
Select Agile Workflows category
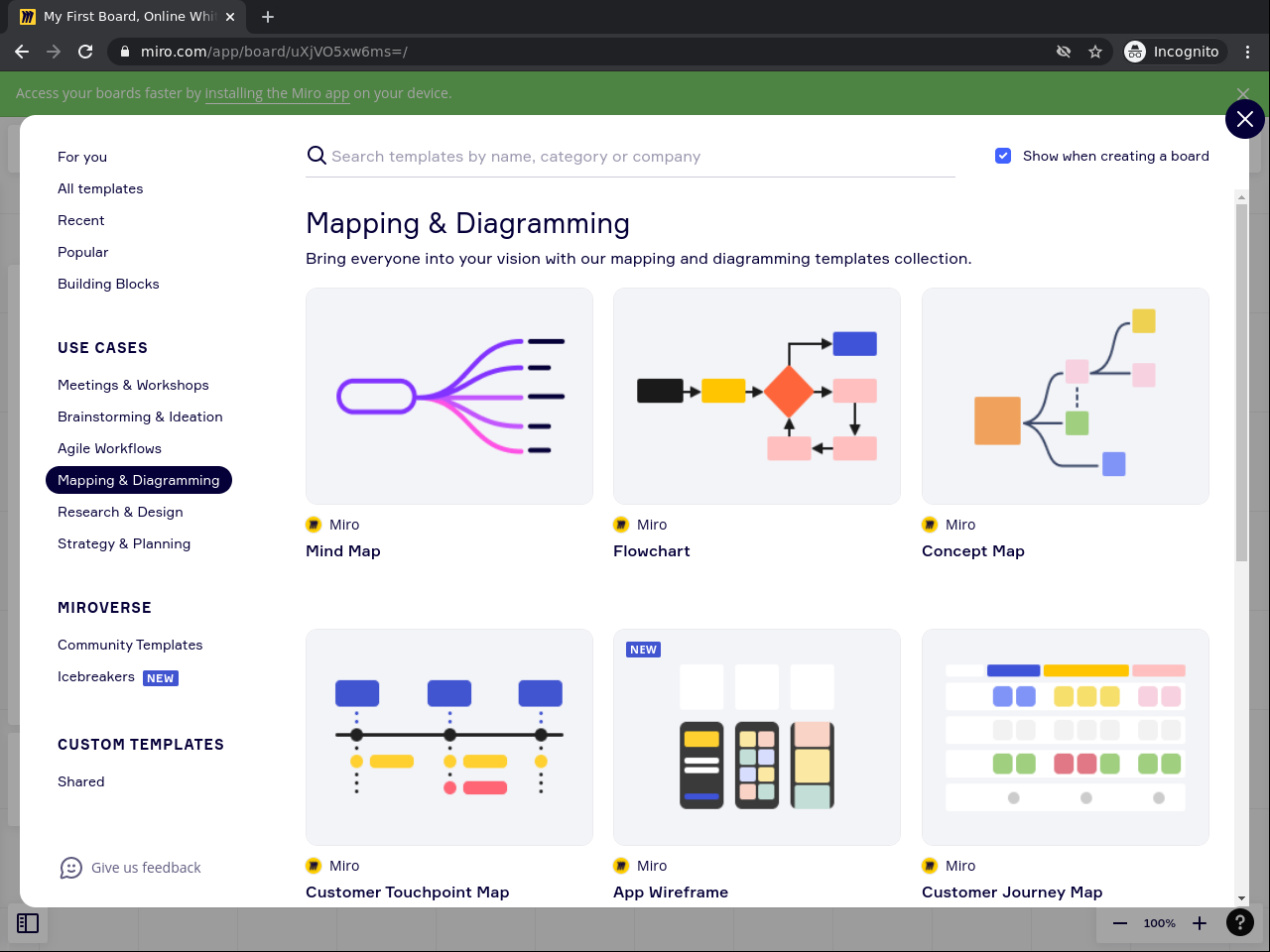point(109,448)
